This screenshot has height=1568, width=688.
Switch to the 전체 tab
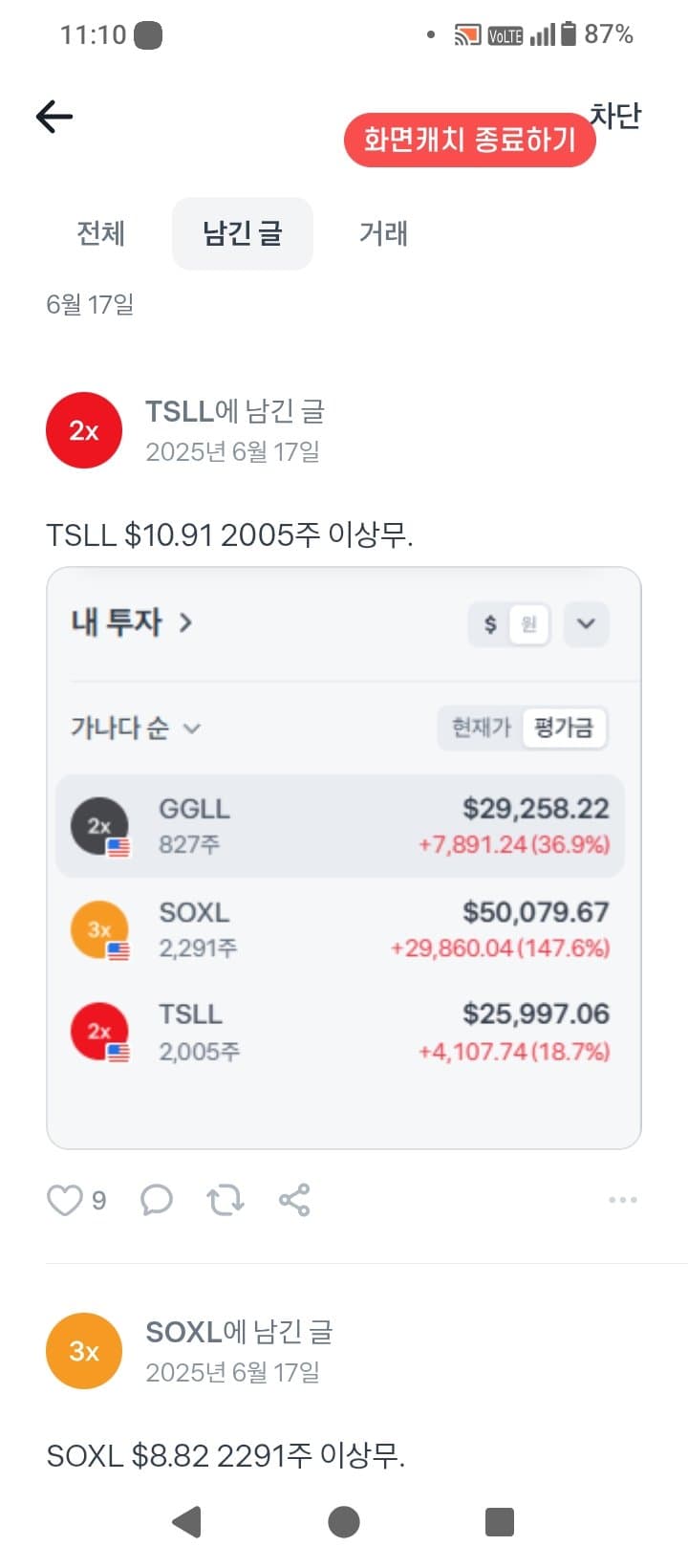pos(101,233)
